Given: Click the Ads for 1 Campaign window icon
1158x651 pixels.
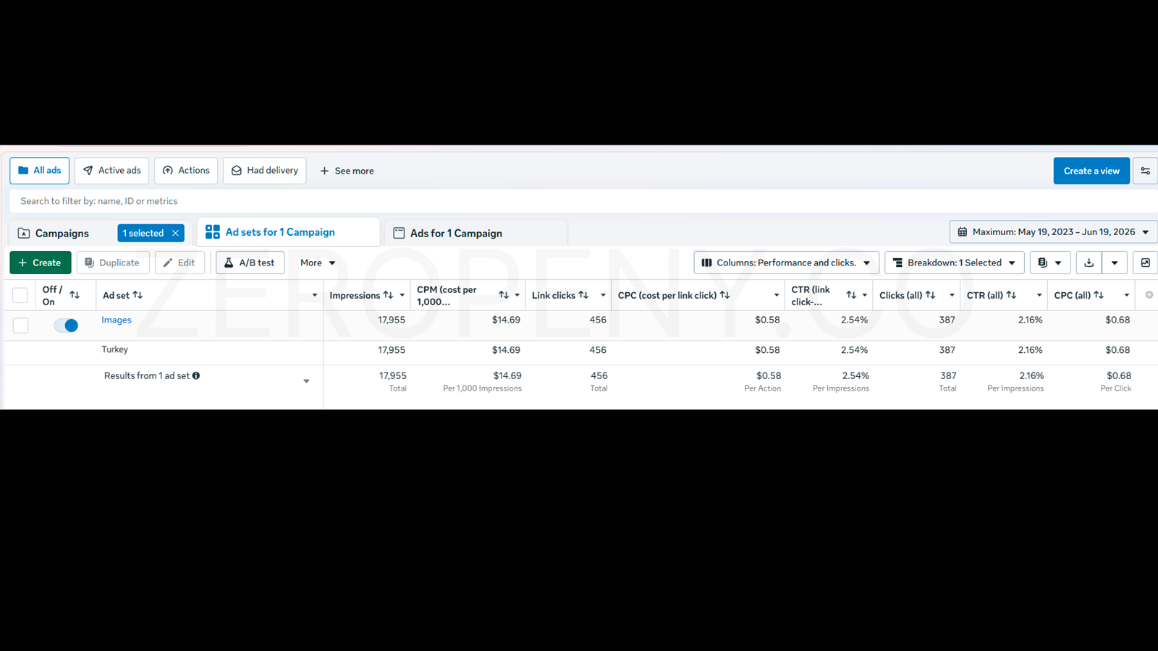Looking at the screenshot, I should coord(399,234).
